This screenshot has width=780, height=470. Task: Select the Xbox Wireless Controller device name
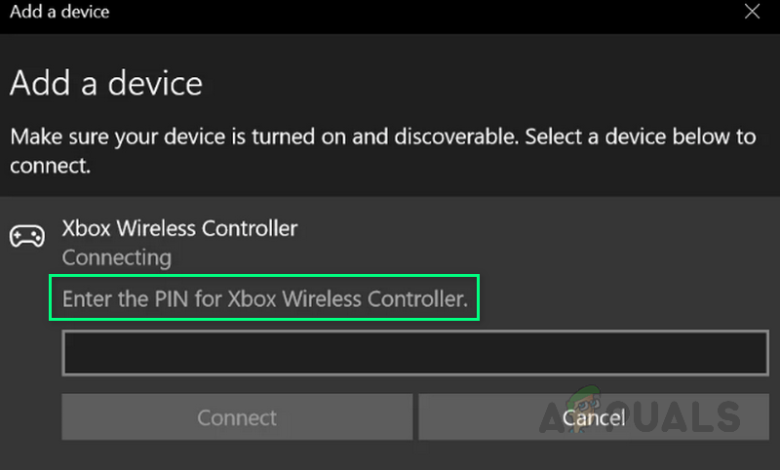pyautogui.click(x=179, y=228)
